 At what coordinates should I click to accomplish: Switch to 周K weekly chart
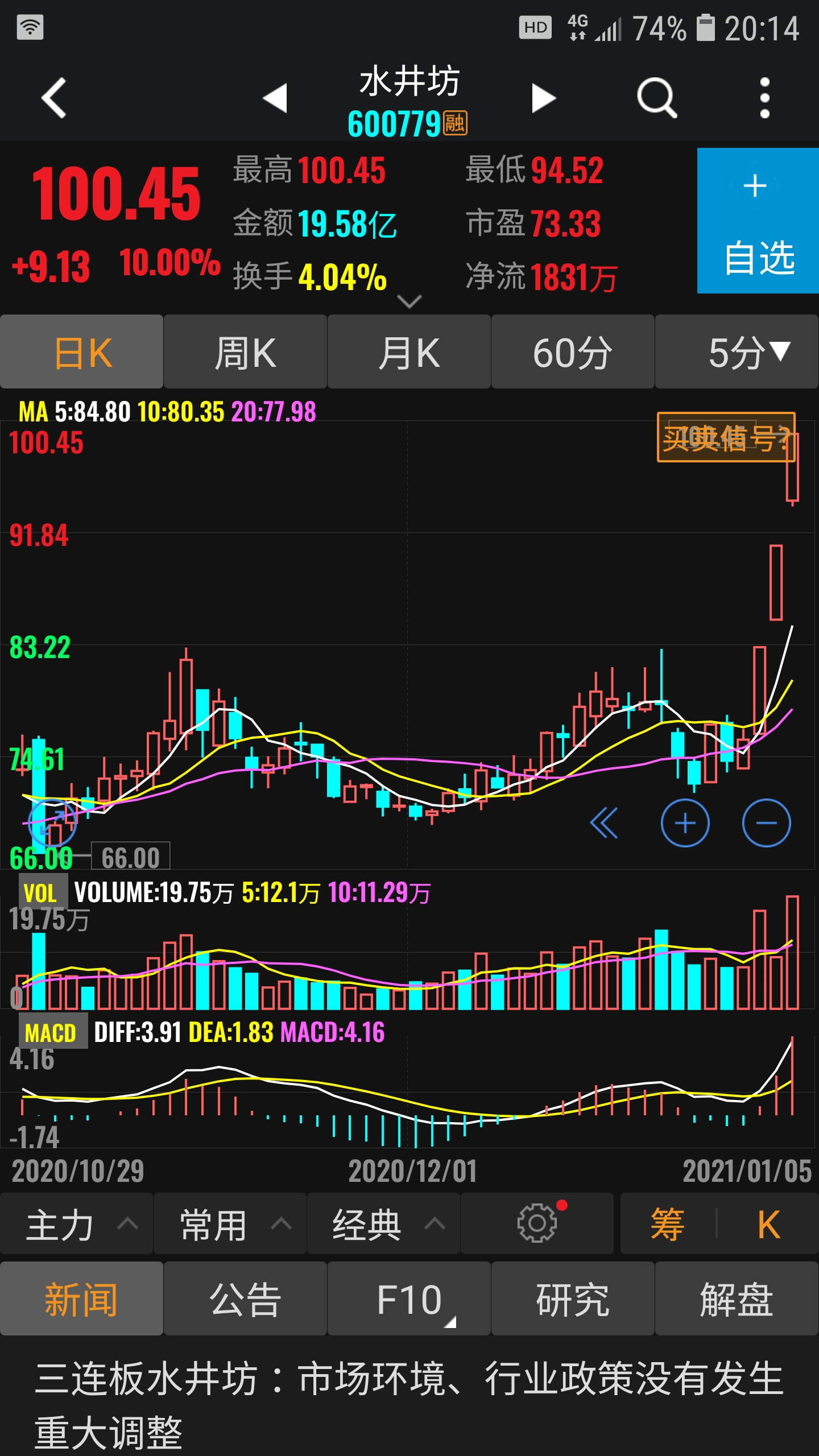245,352
